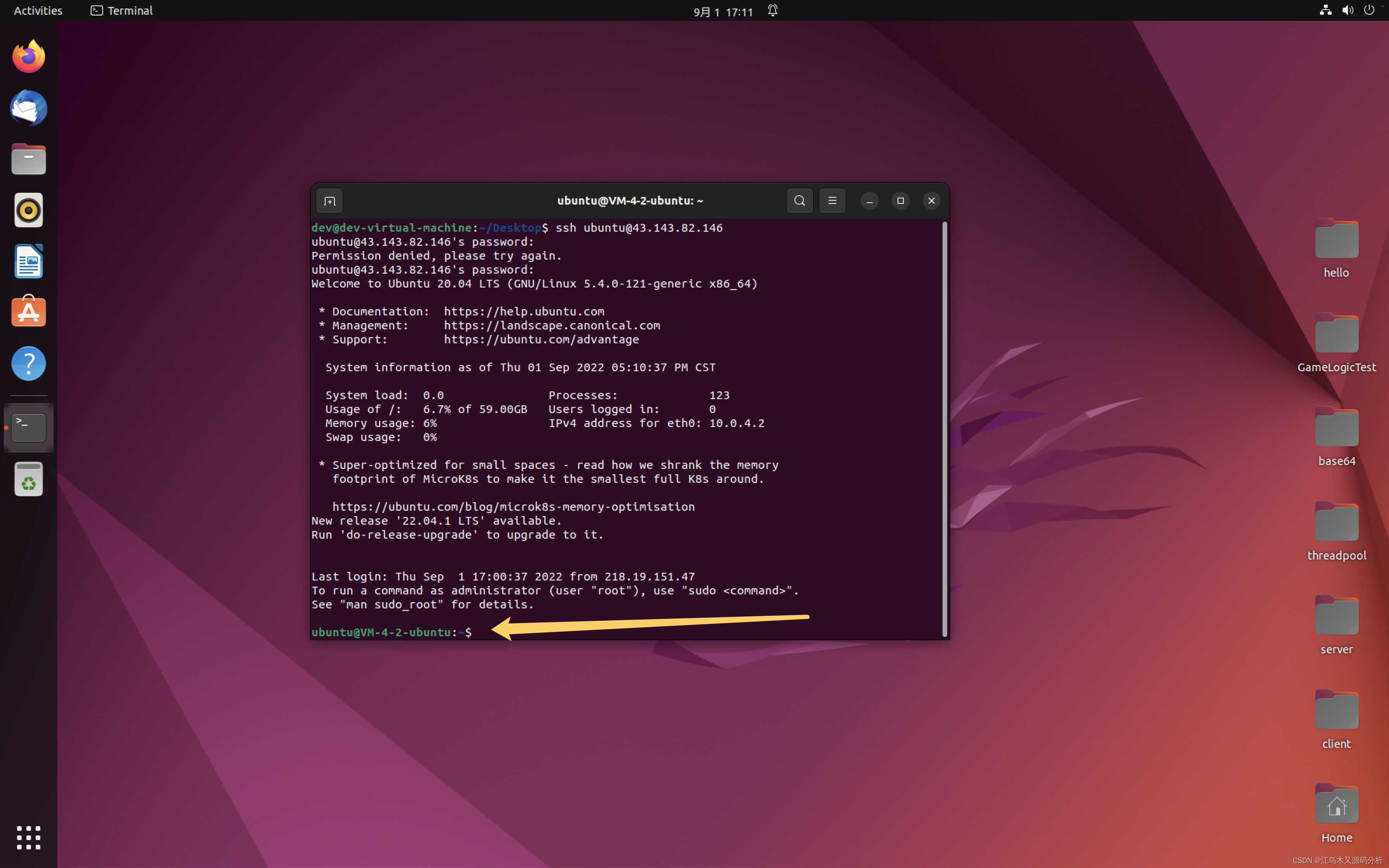Click the 'Last login' line
Image resolution: width=1389 pixels, height=868 pixels.
pos(503,576)
